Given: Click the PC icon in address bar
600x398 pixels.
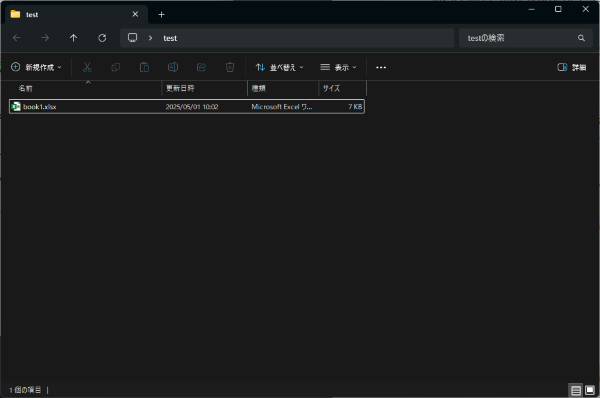Looking at the screenshot, I should point(132,38).
